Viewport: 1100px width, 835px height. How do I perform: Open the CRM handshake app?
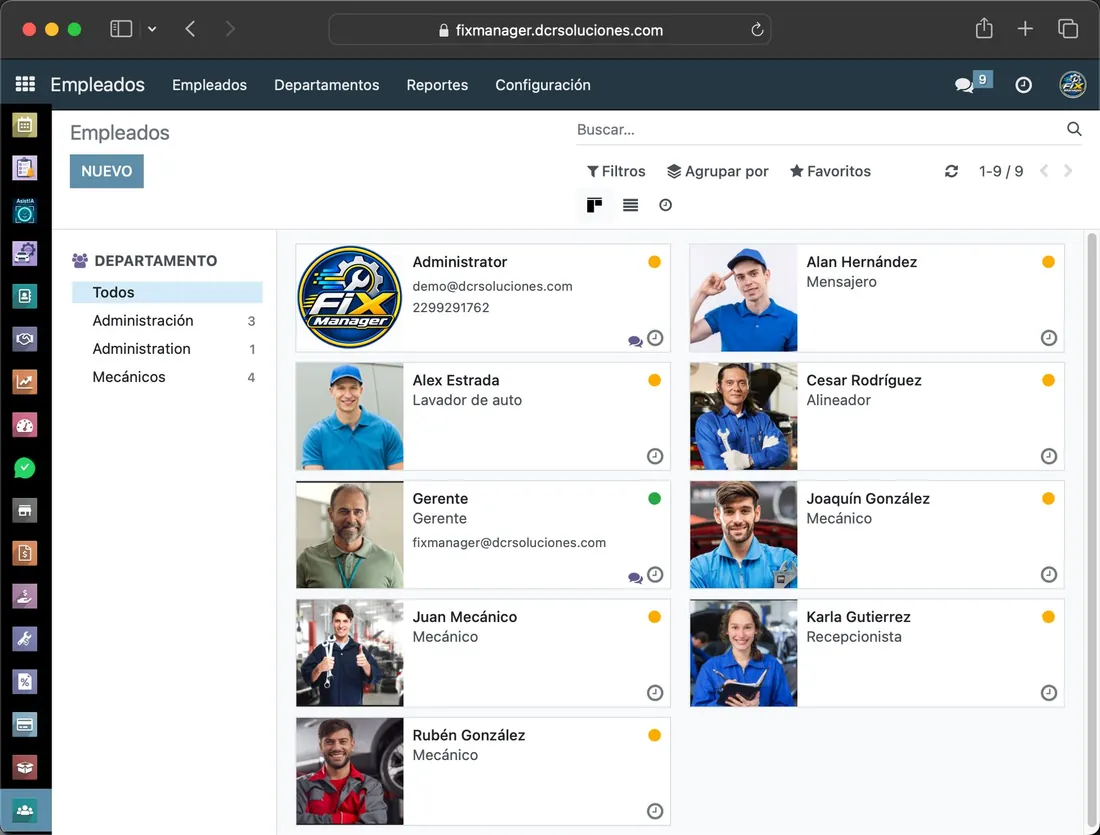pos(25,339)
